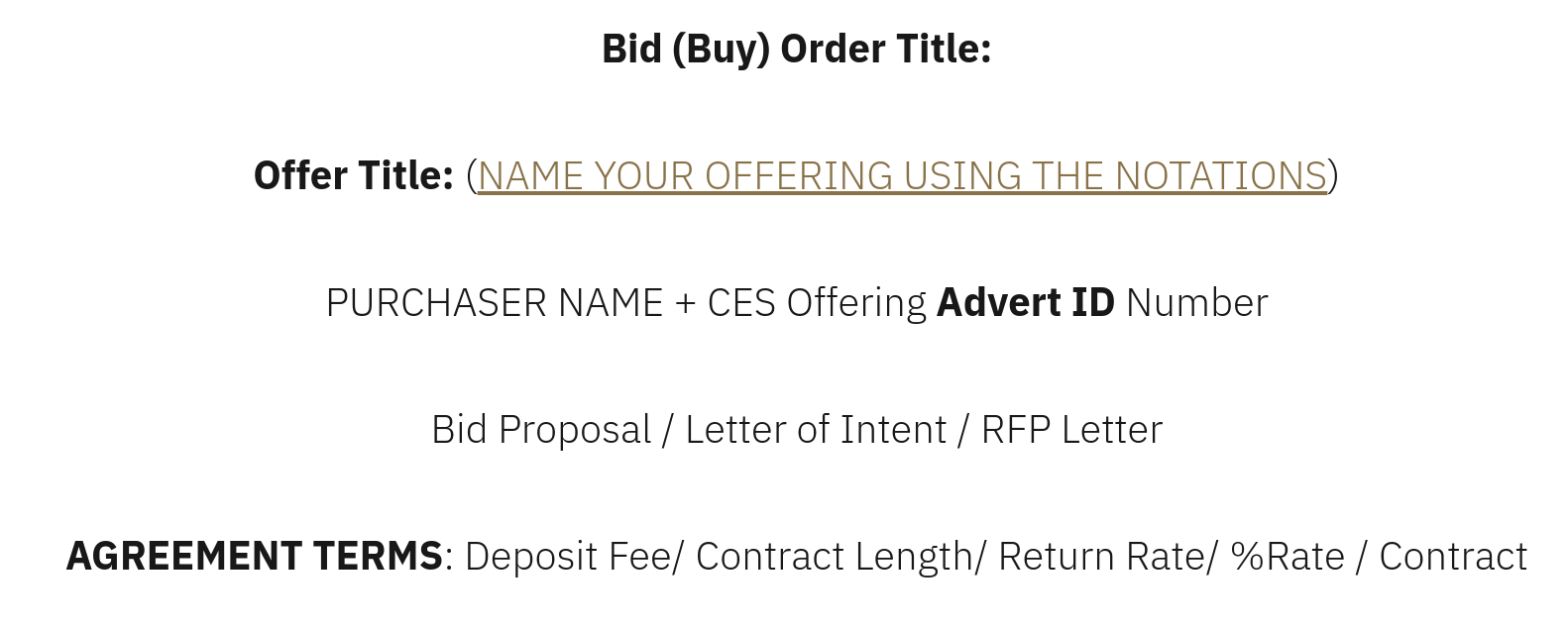Click the bold Offer Title label
This screenshot has width=1568, height=632.
coord(353,176)
